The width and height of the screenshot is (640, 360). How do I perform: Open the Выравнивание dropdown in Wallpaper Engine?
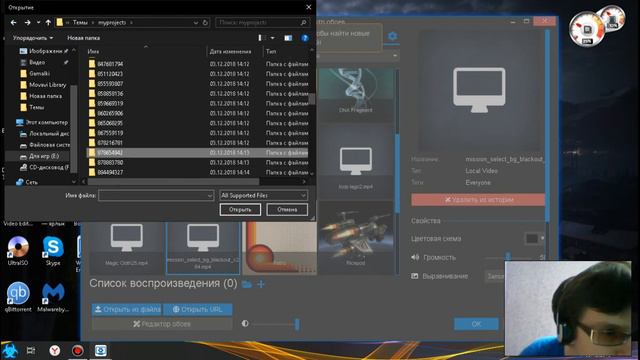[x=495, y=276]
